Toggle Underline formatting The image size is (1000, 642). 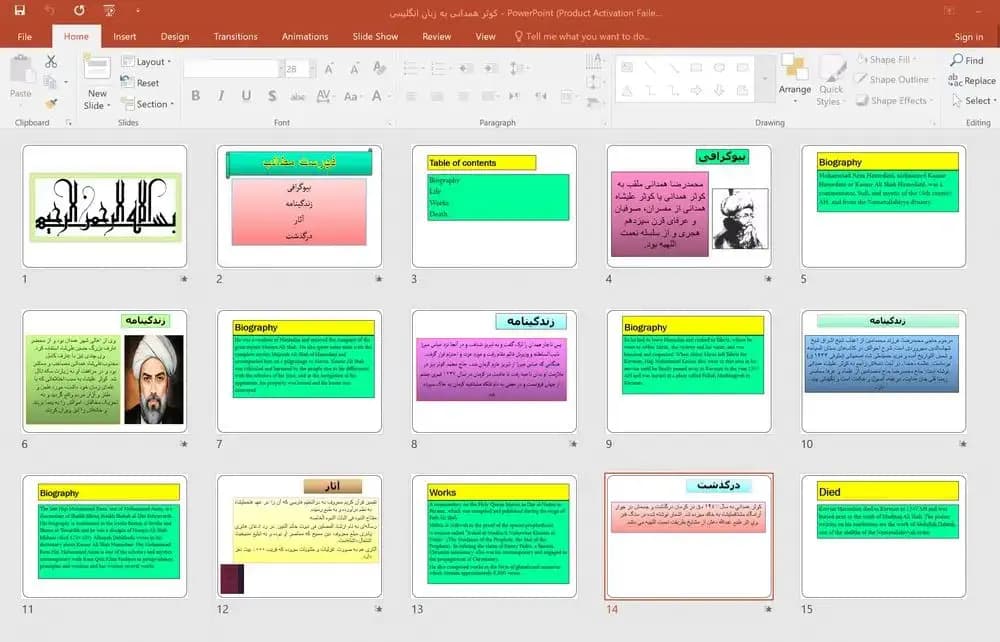[x=246, y=96]
